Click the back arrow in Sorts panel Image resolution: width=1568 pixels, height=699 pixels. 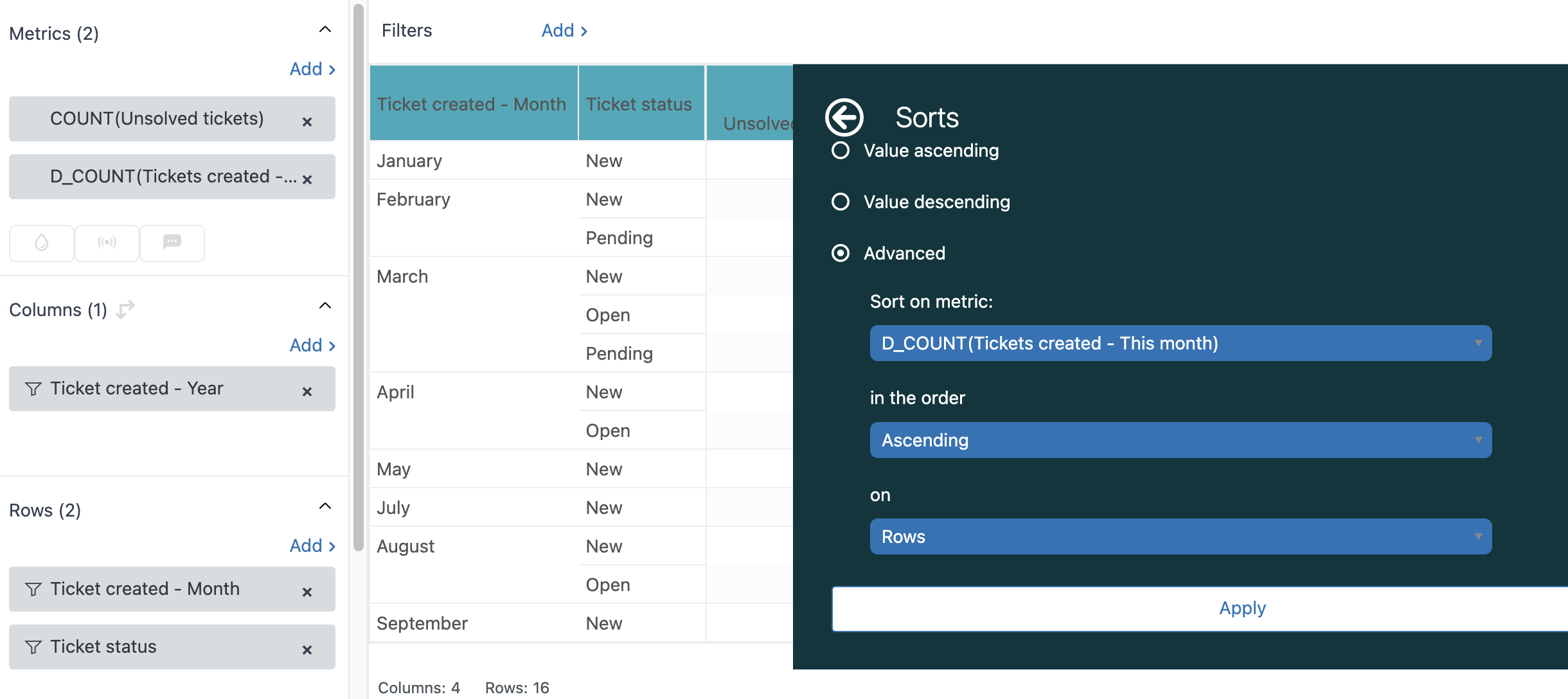click(x=844, y=118)
